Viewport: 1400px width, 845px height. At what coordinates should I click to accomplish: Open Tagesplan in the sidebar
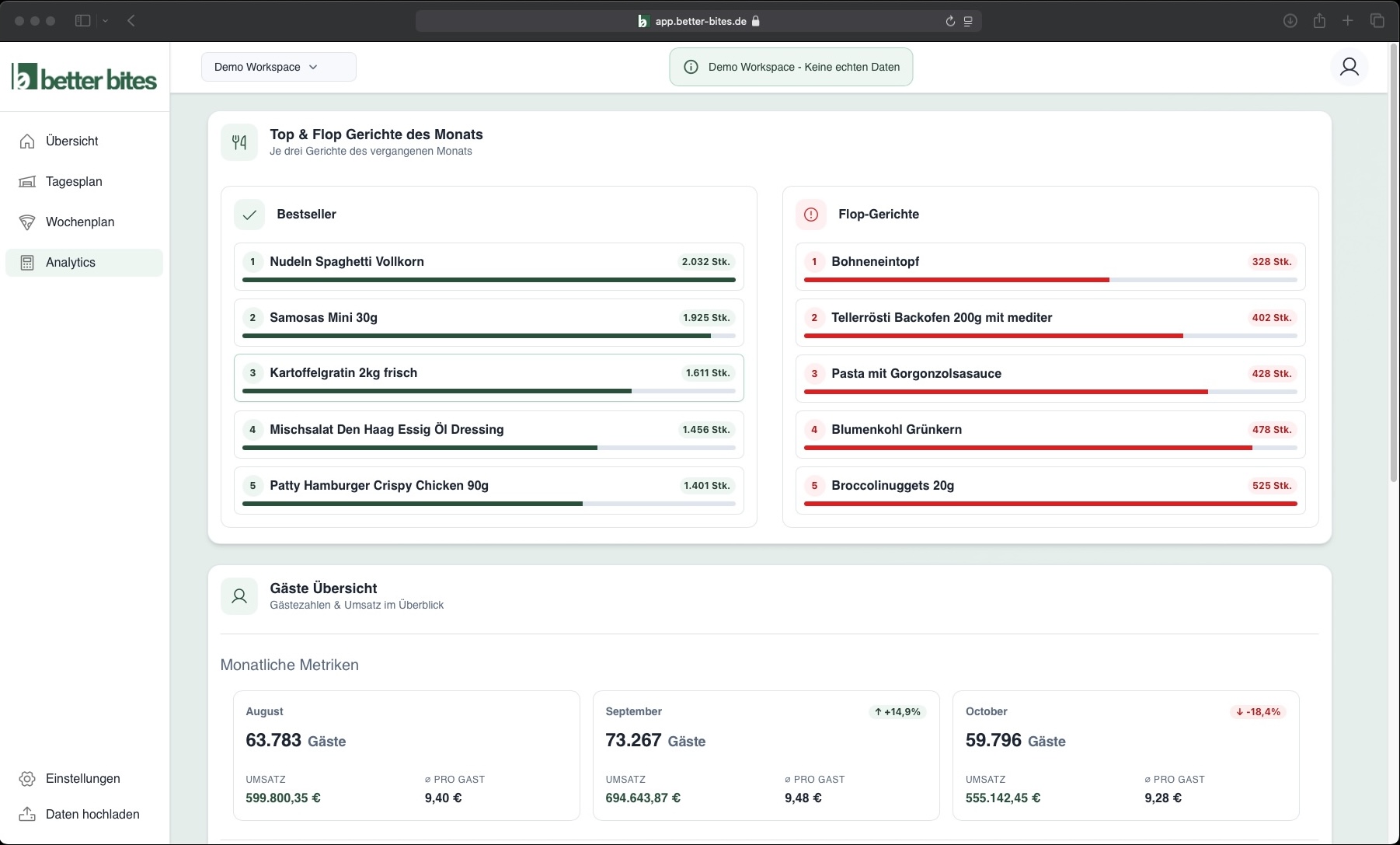[74, 181]
